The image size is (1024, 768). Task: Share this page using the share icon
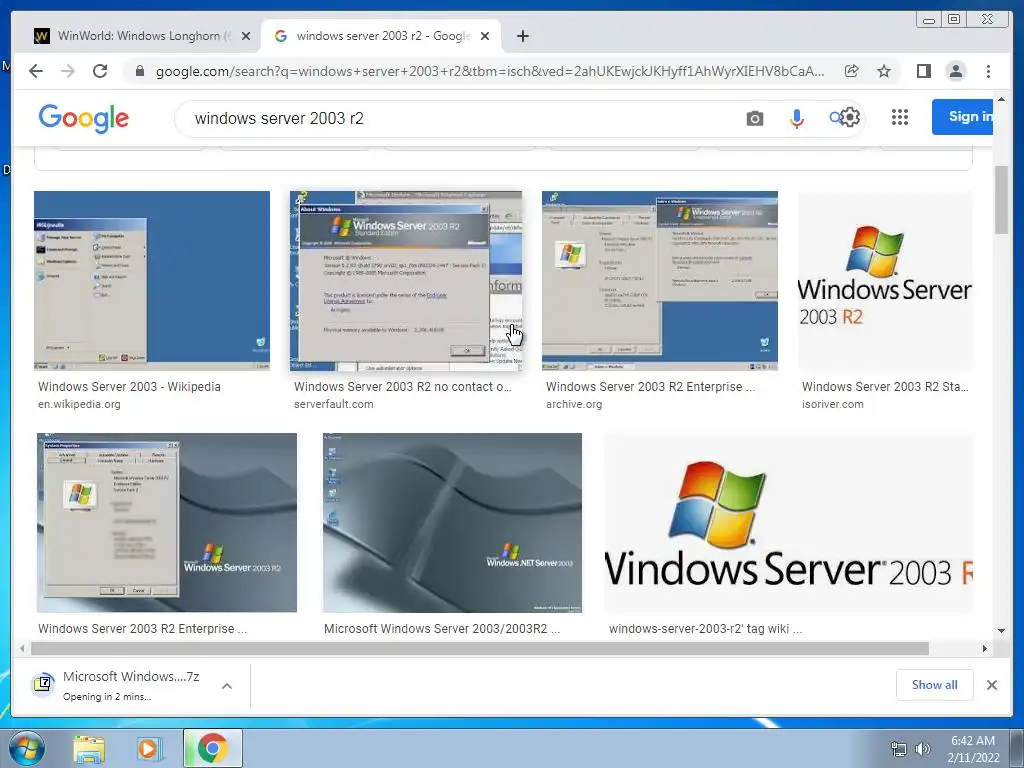(x=852, y=71)
